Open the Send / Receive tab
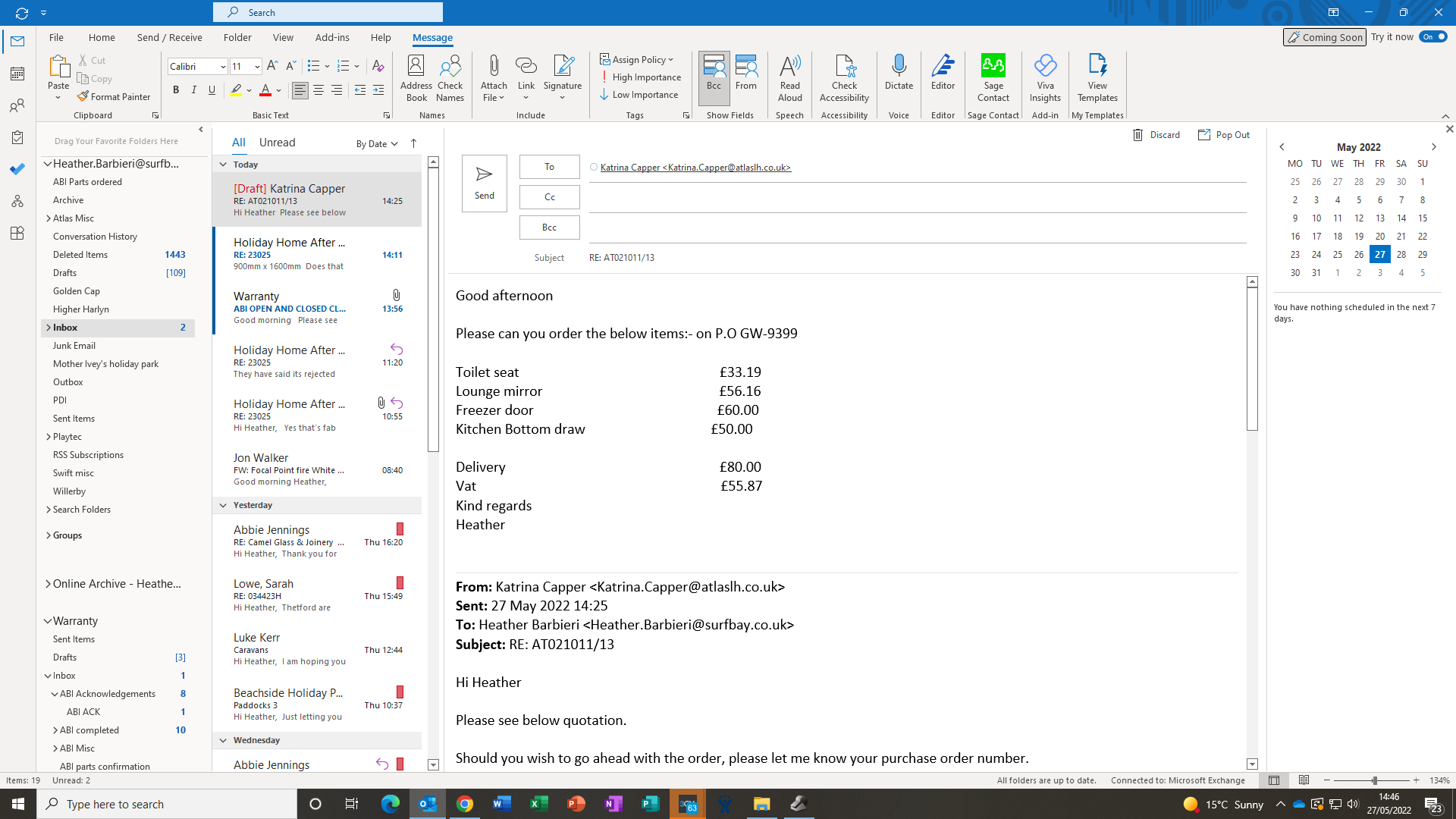Image resolution: width=1456 pixels, height=819 pixels. point(169,37)
